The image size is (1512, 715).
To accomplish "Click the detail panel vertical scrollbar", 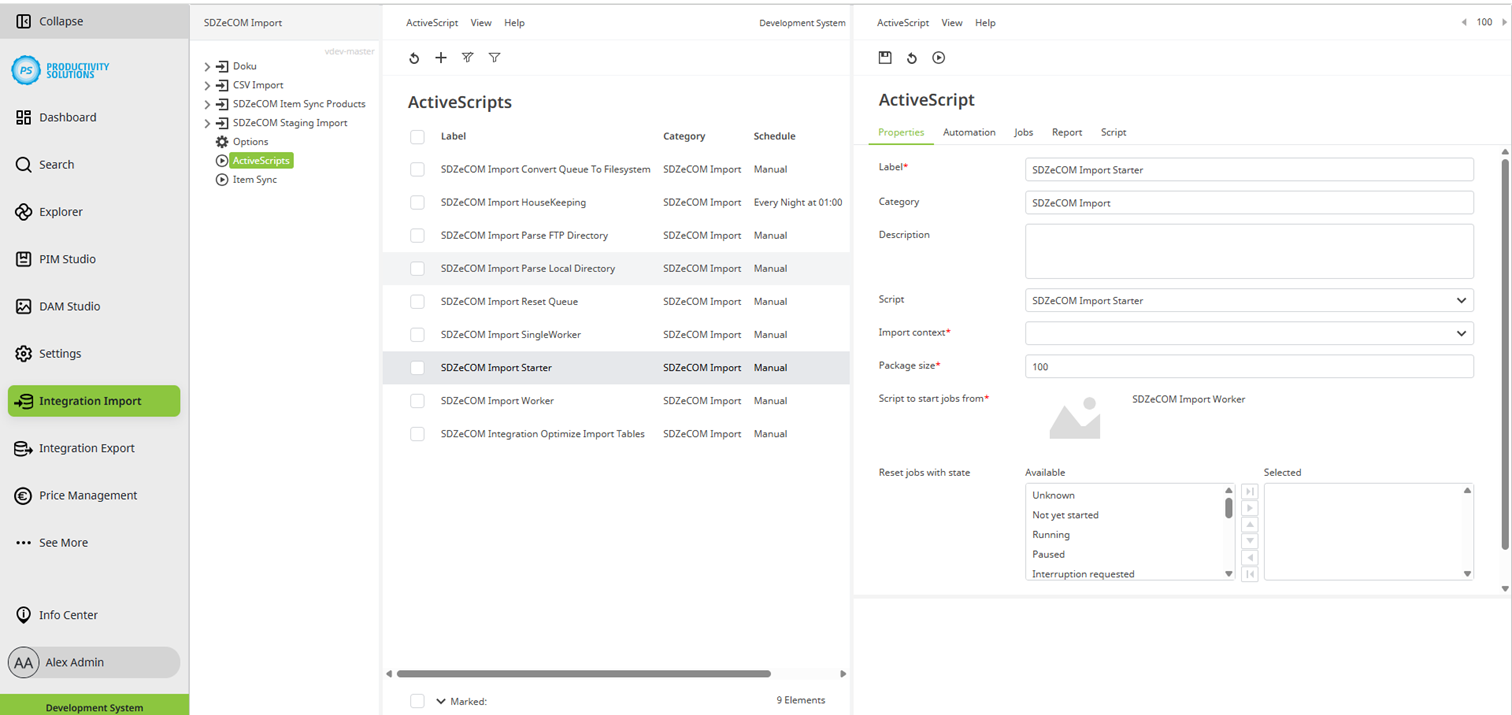I will point(1505,353).
